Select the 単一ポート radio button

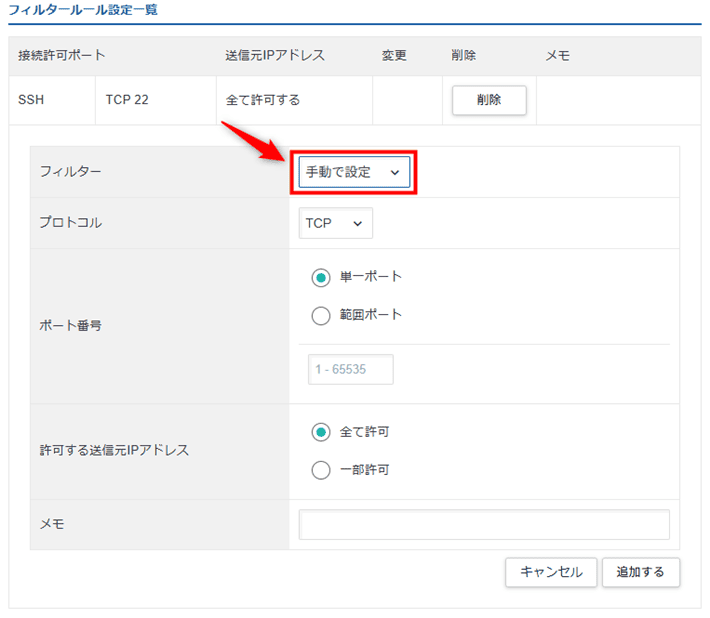321,278
